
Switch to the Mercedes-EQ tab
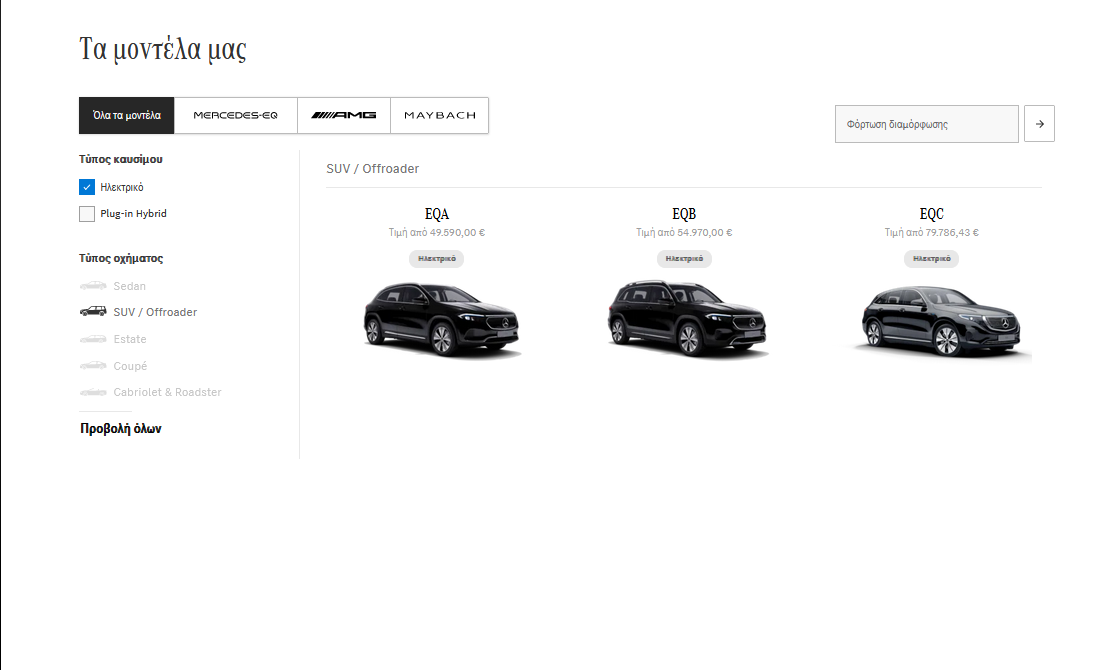click(x=235, y=116)
